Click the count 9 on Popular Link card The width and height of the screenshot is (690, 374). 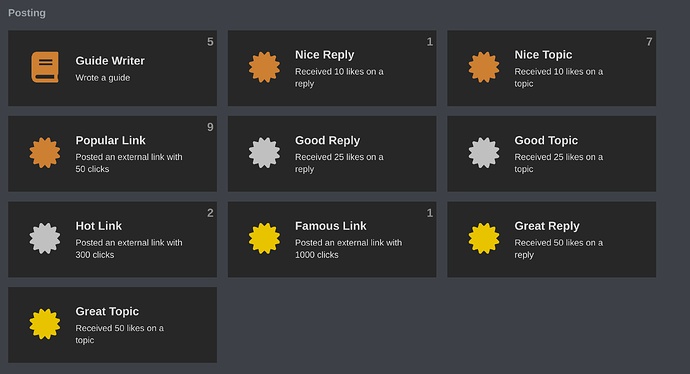click(x=210, y=127)
